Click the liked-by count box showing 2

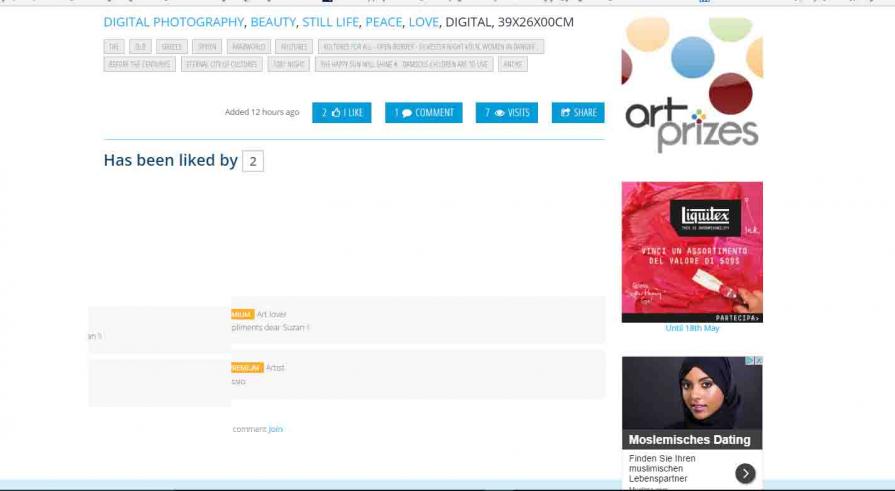pos(253,161)
